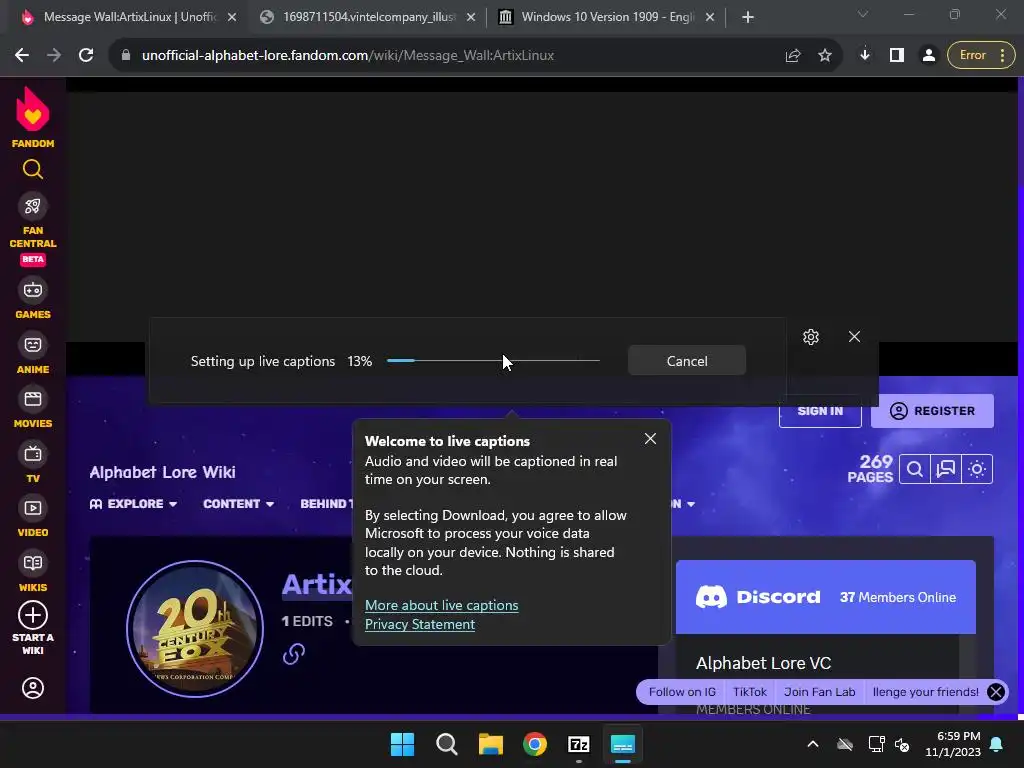Open wiki search magnifier near page count
The image size is (1024, 768).
(915, 469)
